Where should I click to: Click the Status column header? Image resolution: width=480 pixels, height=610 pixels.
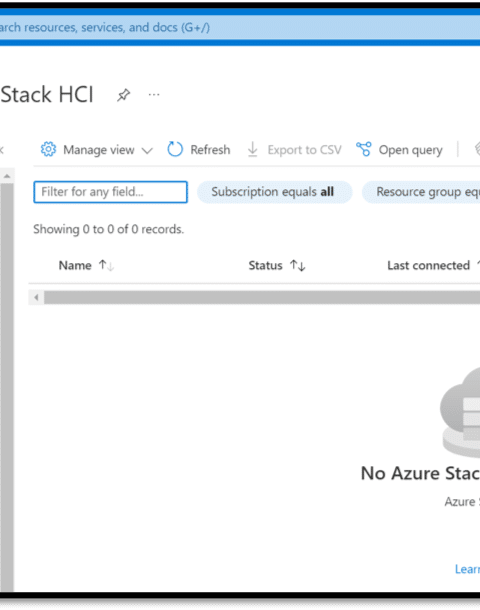(265, 266)
